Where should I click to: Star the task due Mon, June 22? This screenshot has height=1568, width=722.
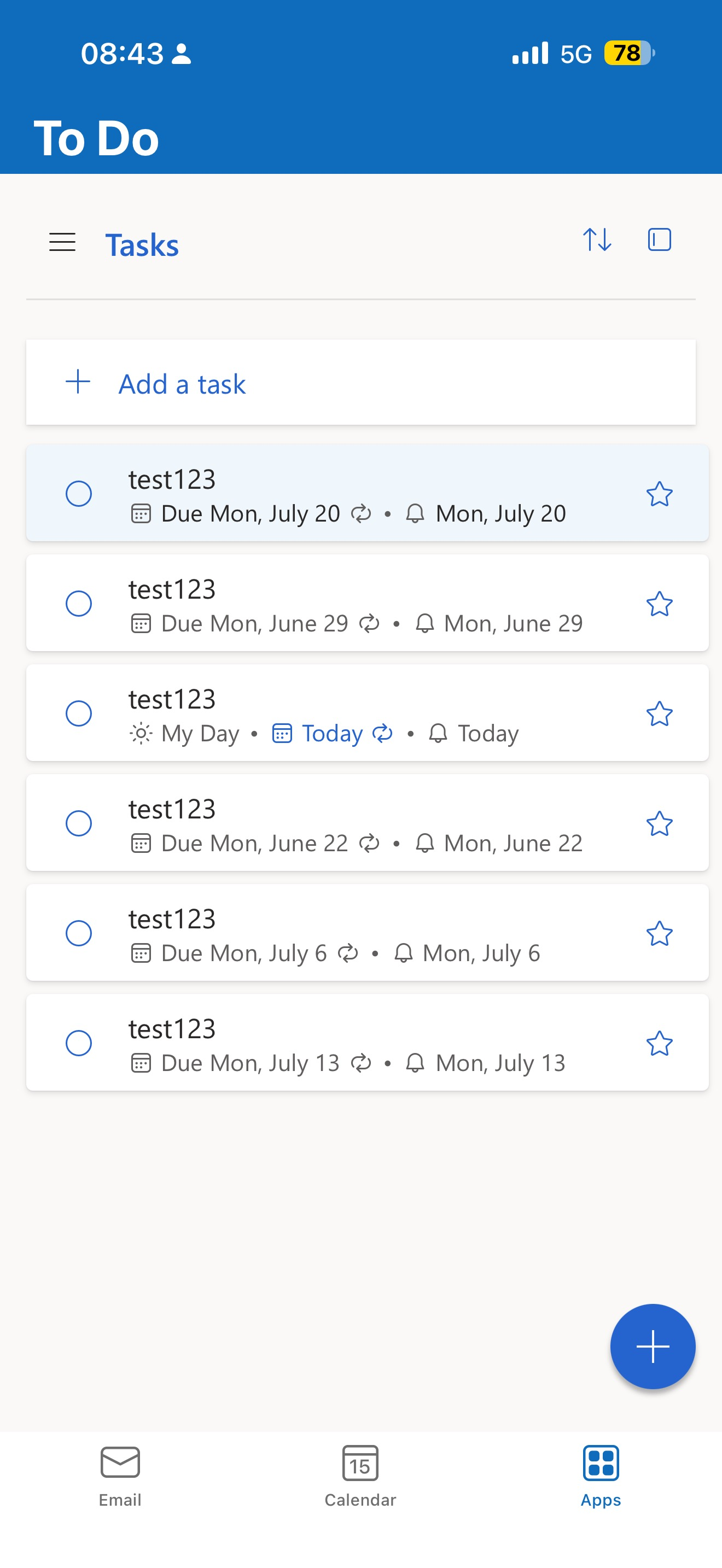[x=659, y=823]
